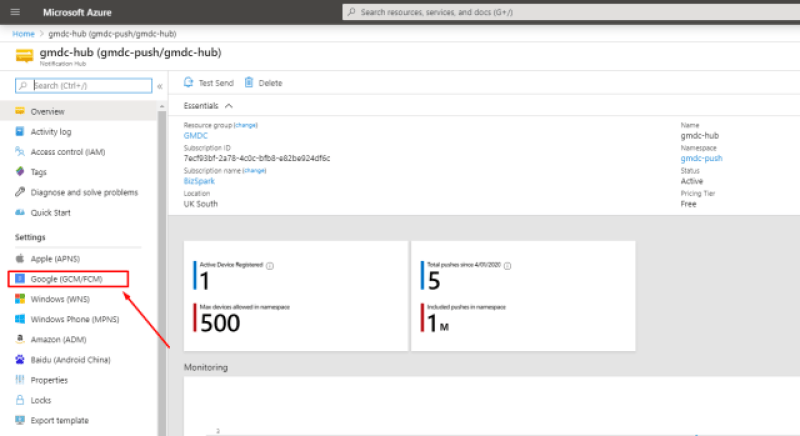Click the Microsoft Azure brand title
800x436 pixels.
pos(77,12)
